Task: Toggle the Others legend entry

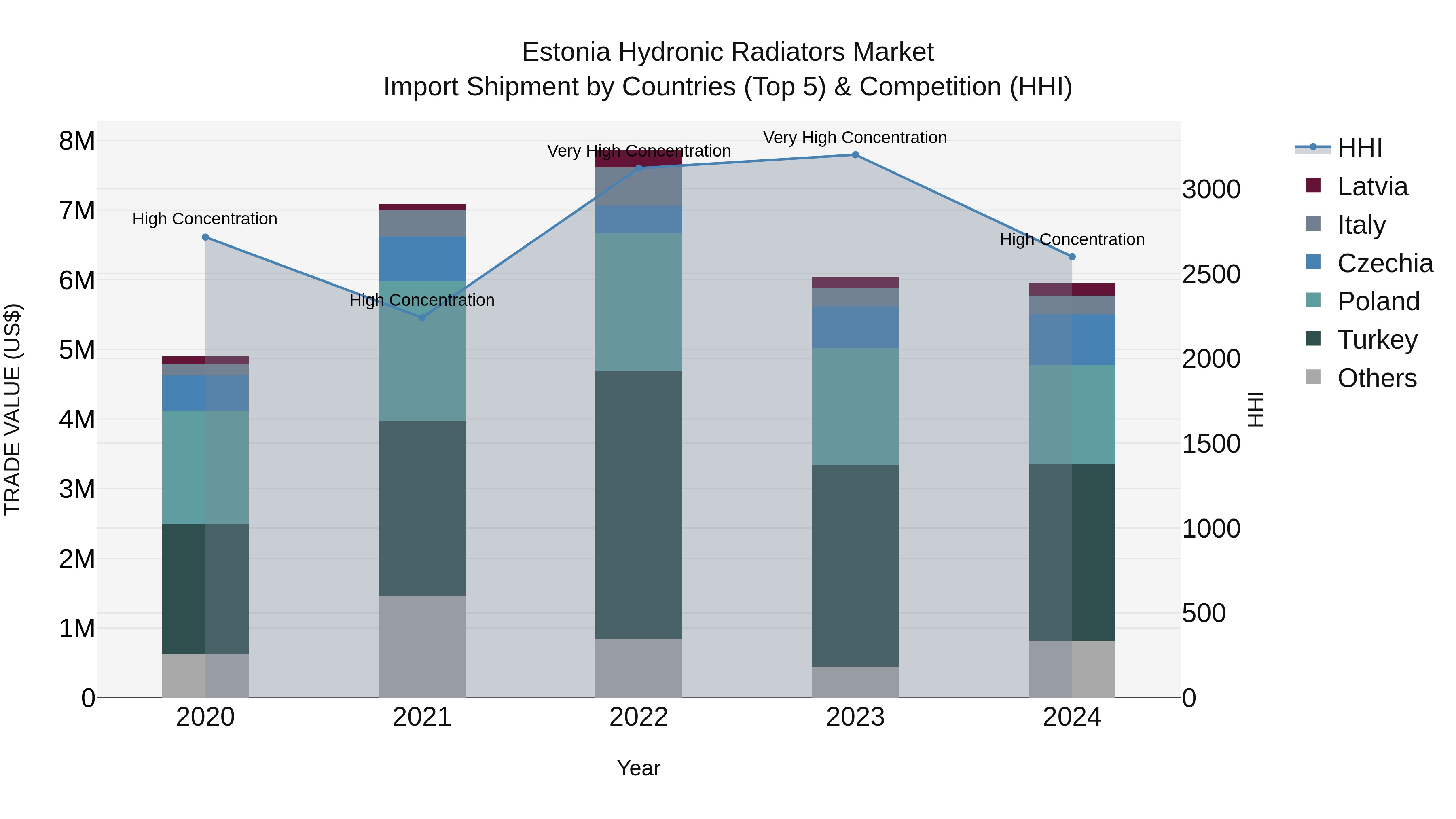Action: tap(1361, 378)
